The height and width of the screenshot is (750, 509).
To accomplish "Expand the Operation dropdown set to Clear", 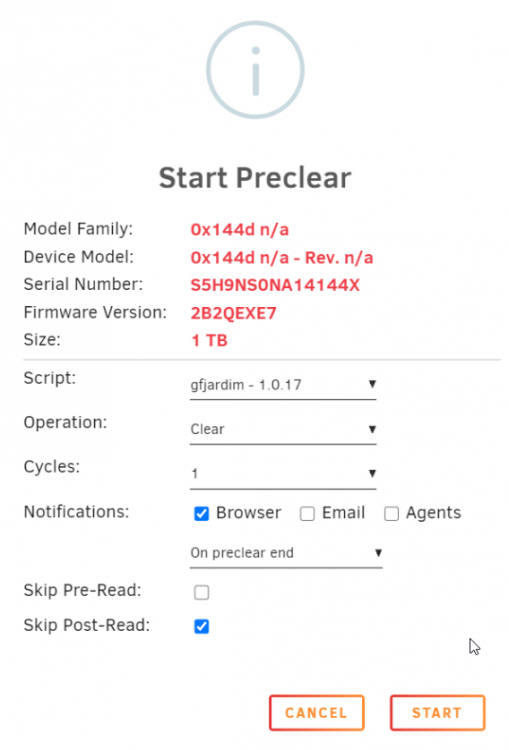I will tap(283, 429).
